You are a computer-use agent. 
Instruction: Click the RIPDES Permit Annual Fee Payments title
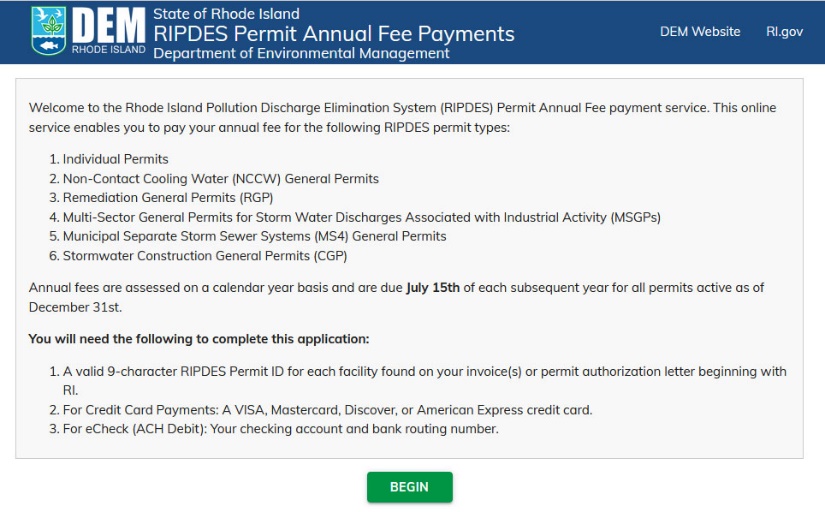click(333, 33)
